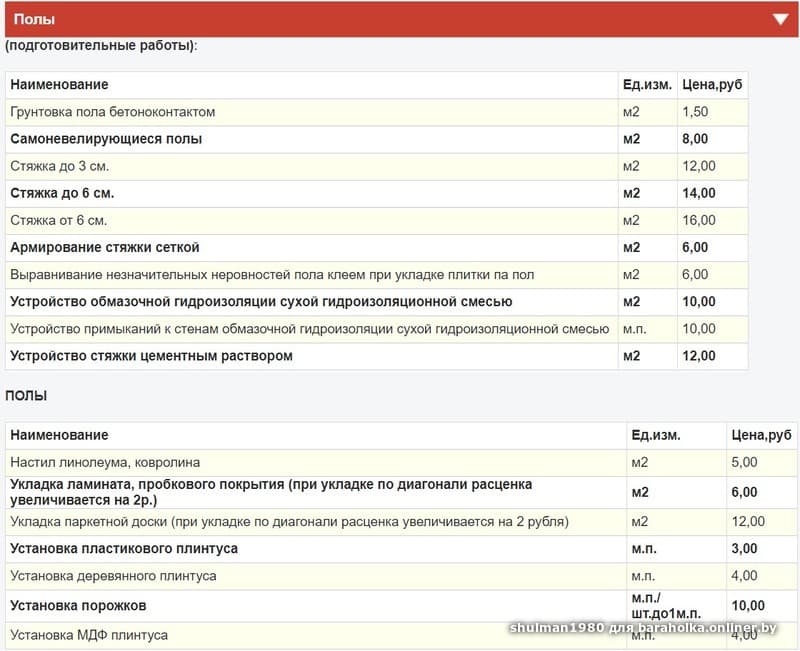Click the 10,00 price for Установка порожков
Screen dimensions: 800x651
[748, 606]
